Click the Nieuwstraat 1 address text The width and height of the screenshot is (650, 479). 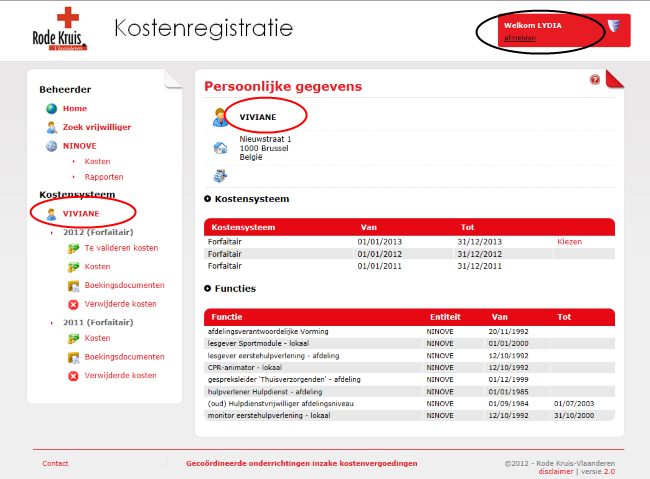(x=265, y=139)
